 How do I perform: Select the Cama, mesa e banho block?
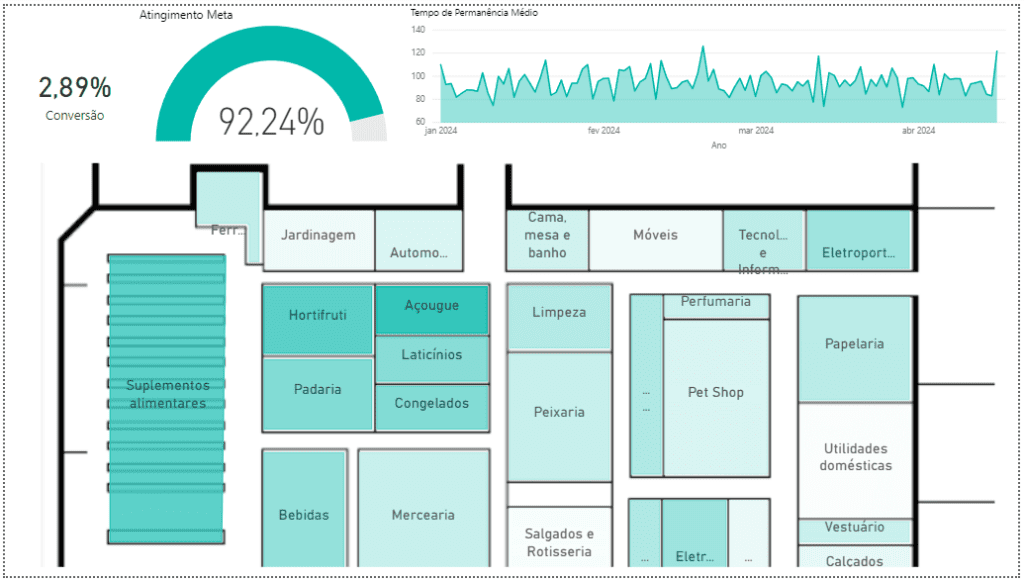pos(548,240)
